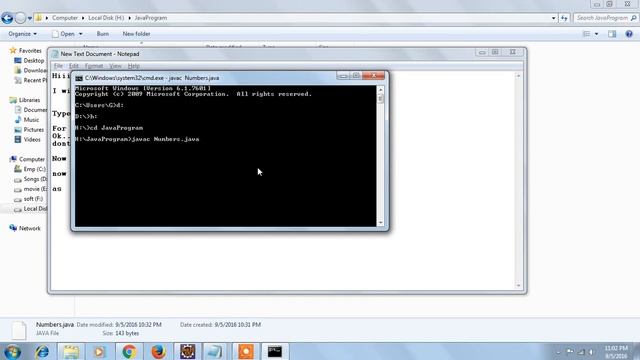Open Notepad View menu
Image resolution: width=640 pixels, height=360 pixels.
click(115, 66)
